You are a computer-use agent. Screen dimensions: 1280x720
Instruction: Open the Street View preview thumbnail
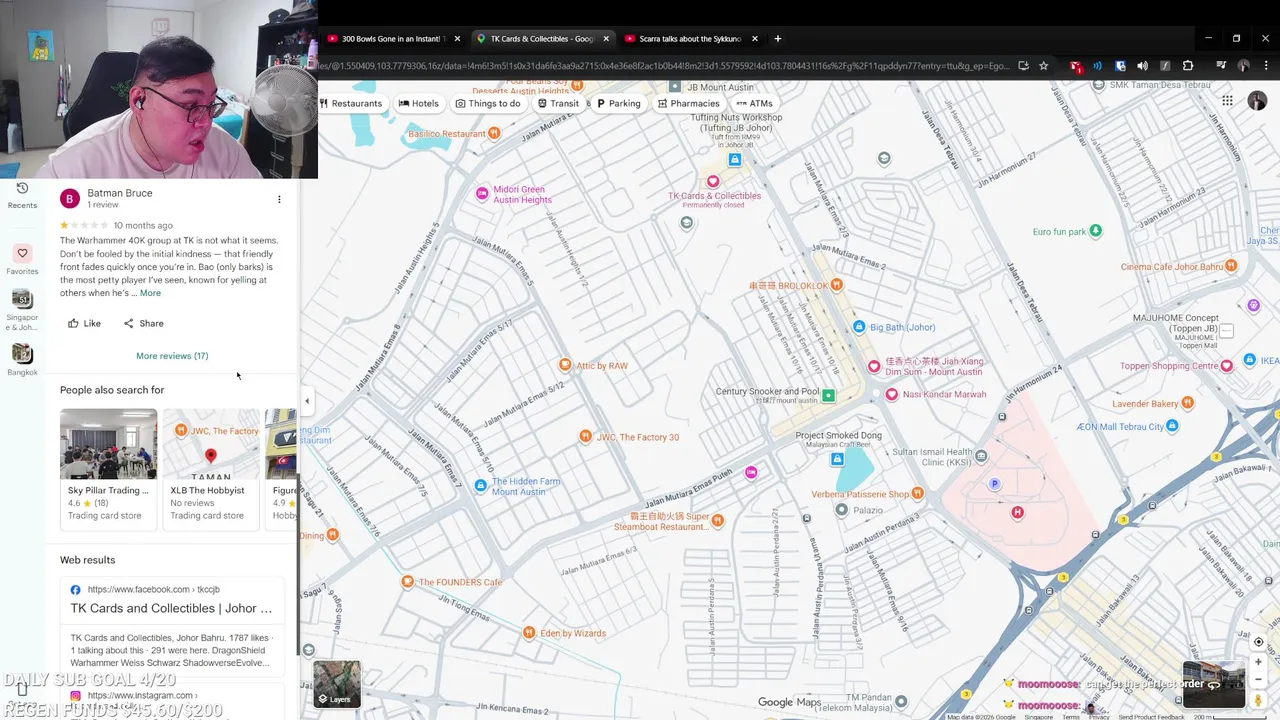[x=1214, y=684]
